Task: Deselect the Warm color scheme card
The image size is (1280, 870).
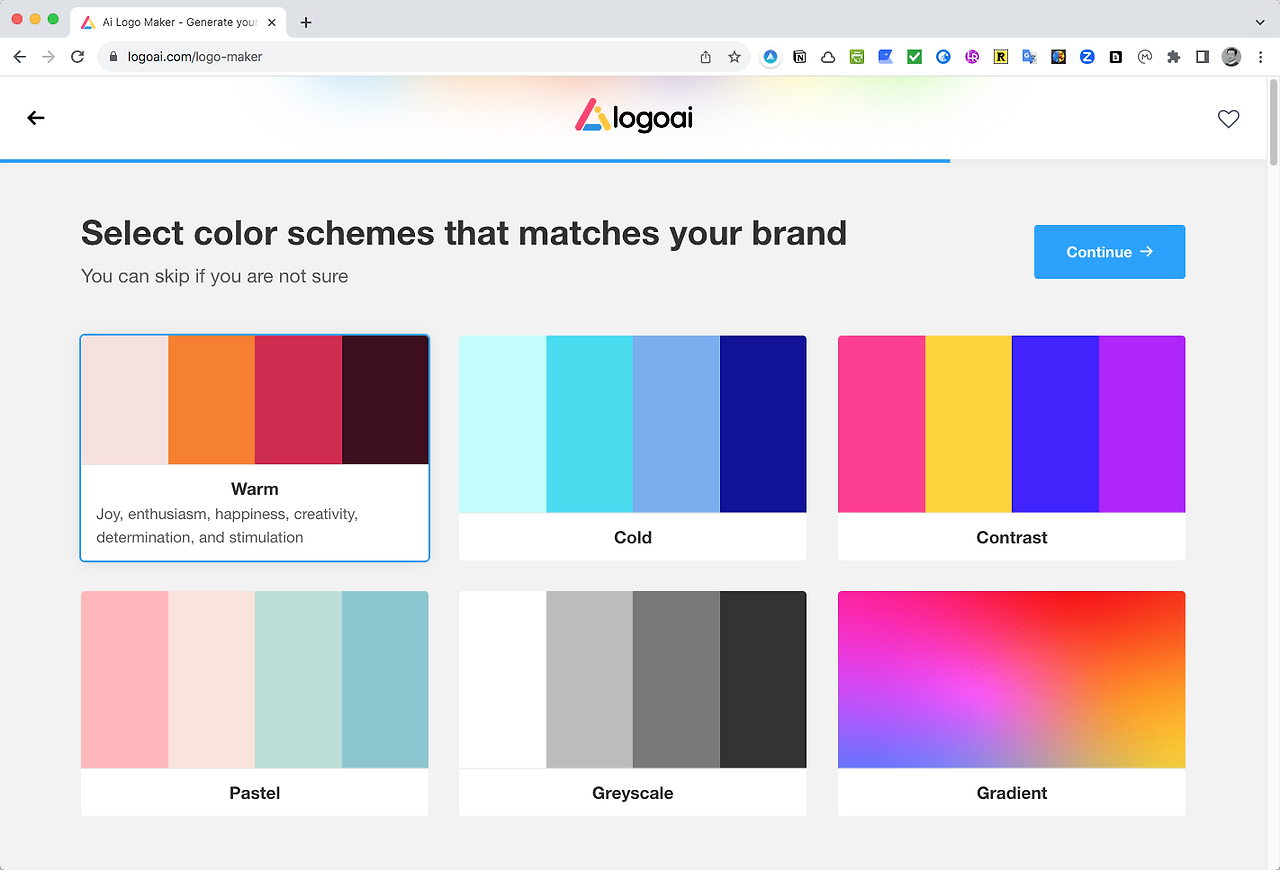Action: (255, 448)
